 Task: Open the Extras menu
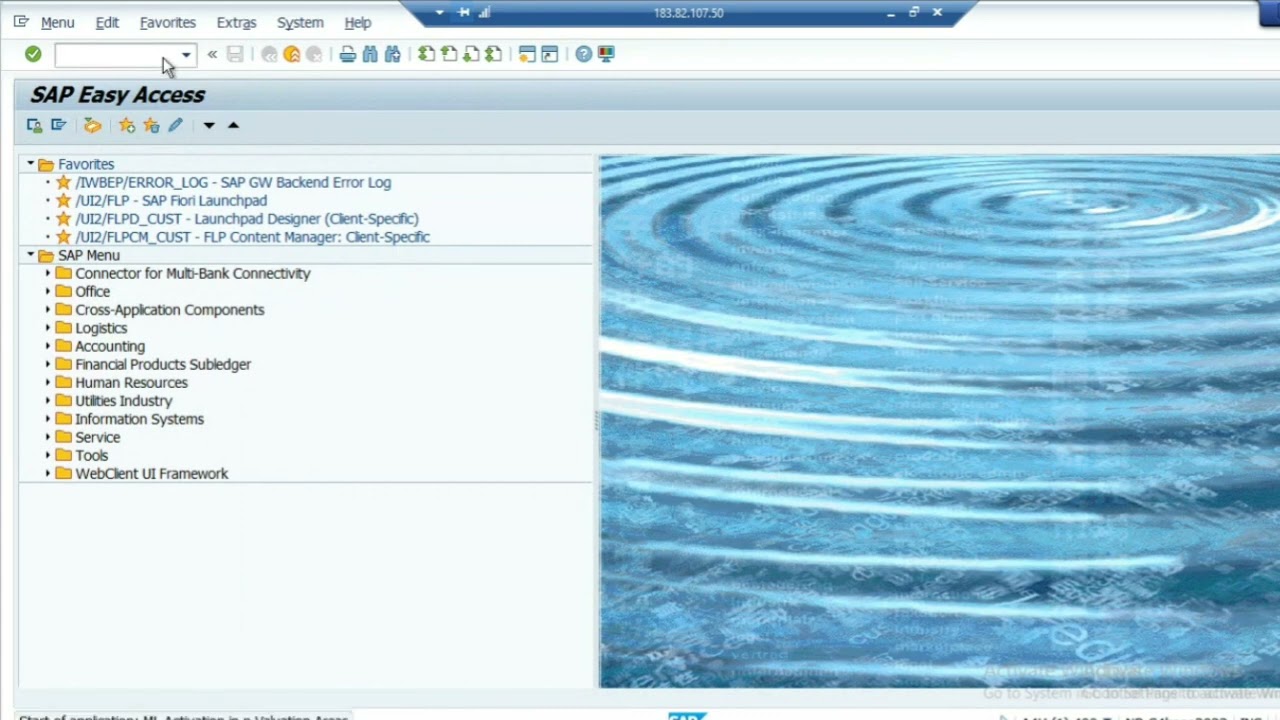(x=236, y=22)
